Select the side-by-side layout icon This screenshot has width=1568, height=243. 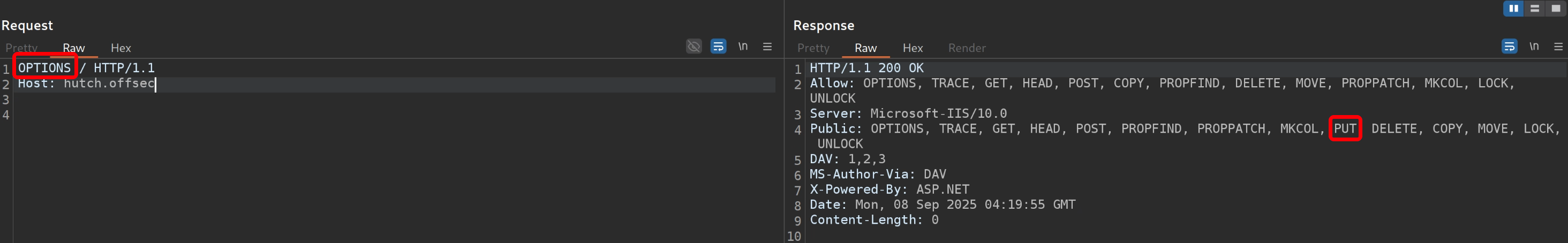[1513, 9]
